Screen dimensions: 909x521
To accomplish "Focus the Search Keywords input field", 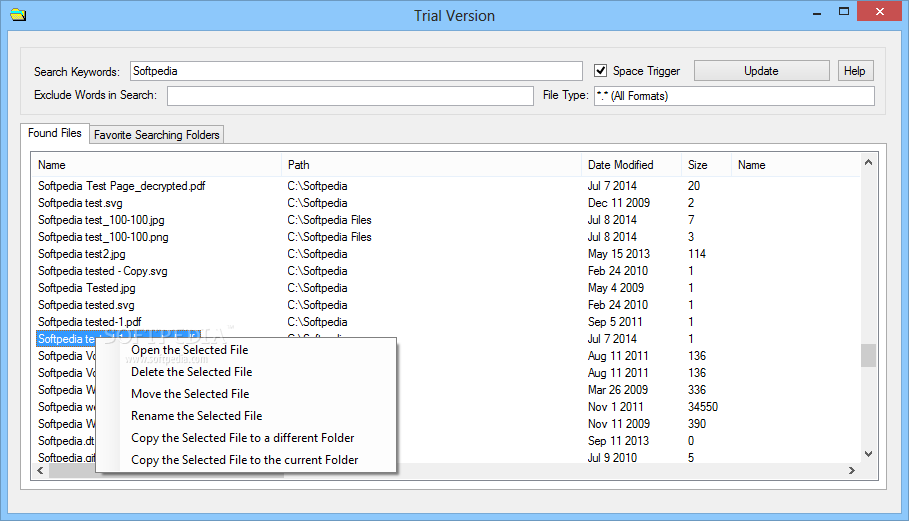I will (356, 71).
